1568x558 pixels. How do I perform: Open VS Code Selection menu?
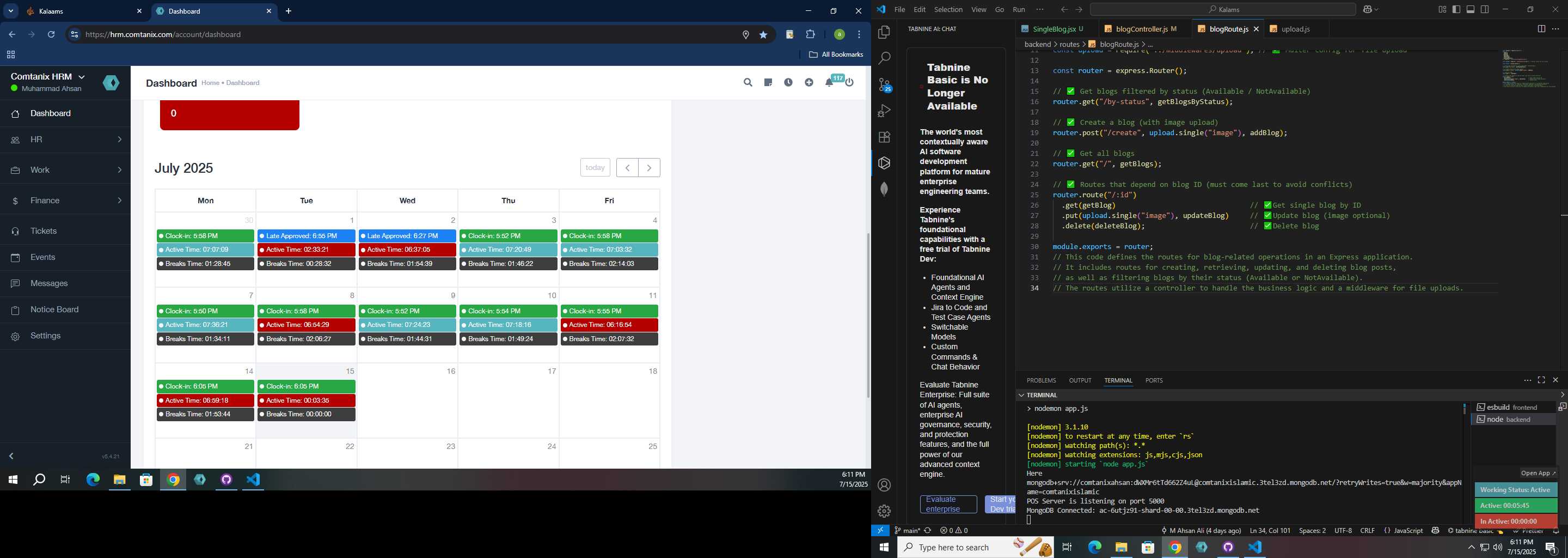point(948,10)
